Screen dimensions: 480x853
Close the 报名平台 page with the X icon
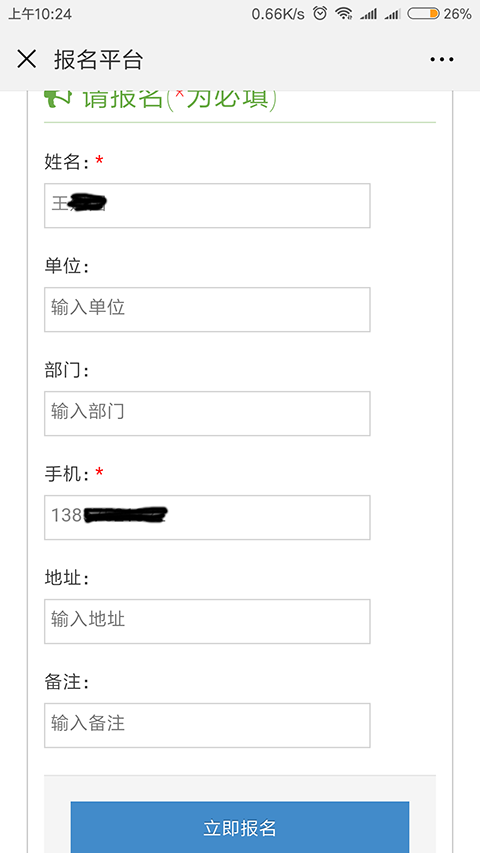coord(26,59)
